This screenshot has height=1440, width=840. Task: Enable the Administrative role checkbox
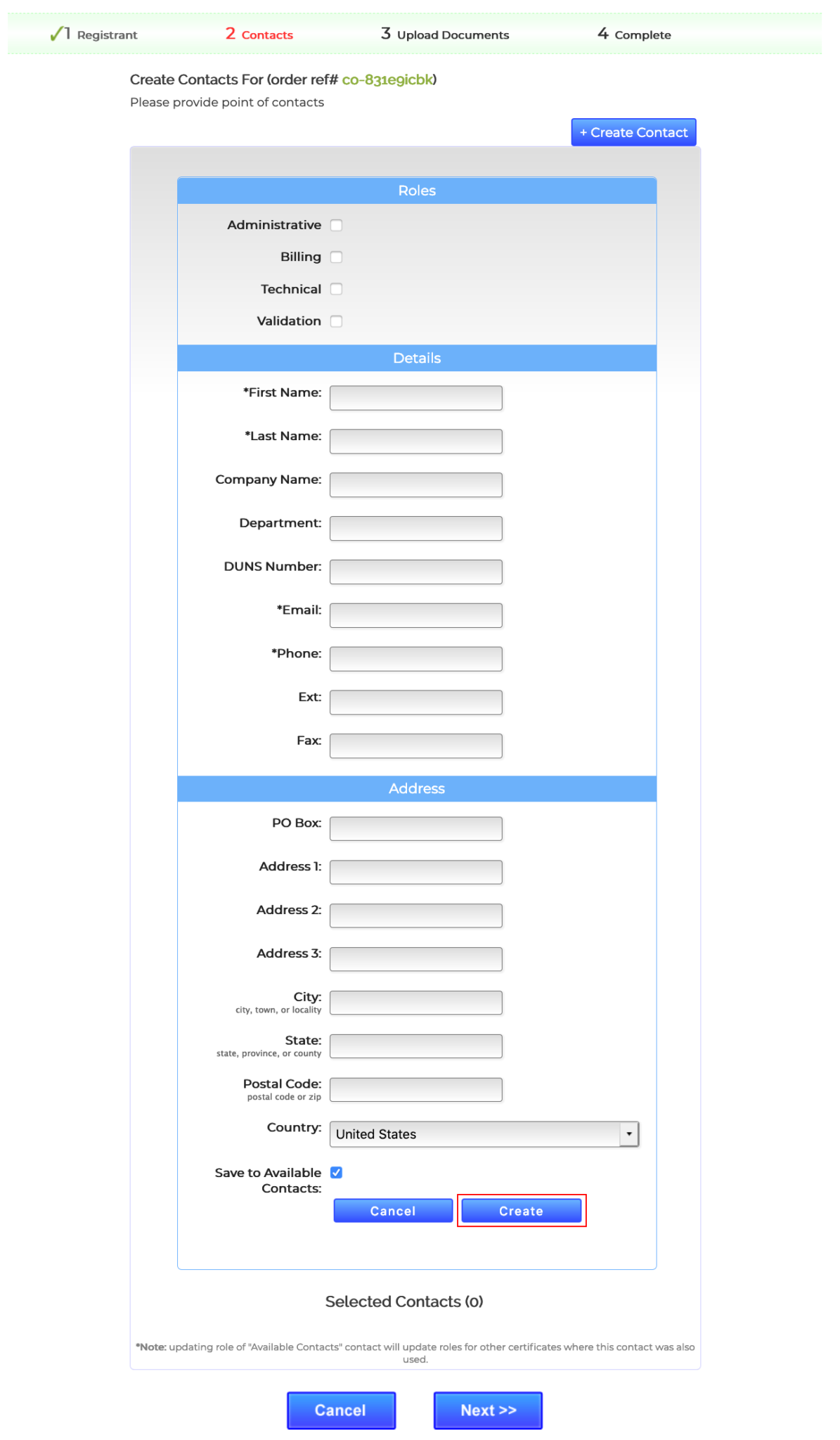tap(337, 225)
